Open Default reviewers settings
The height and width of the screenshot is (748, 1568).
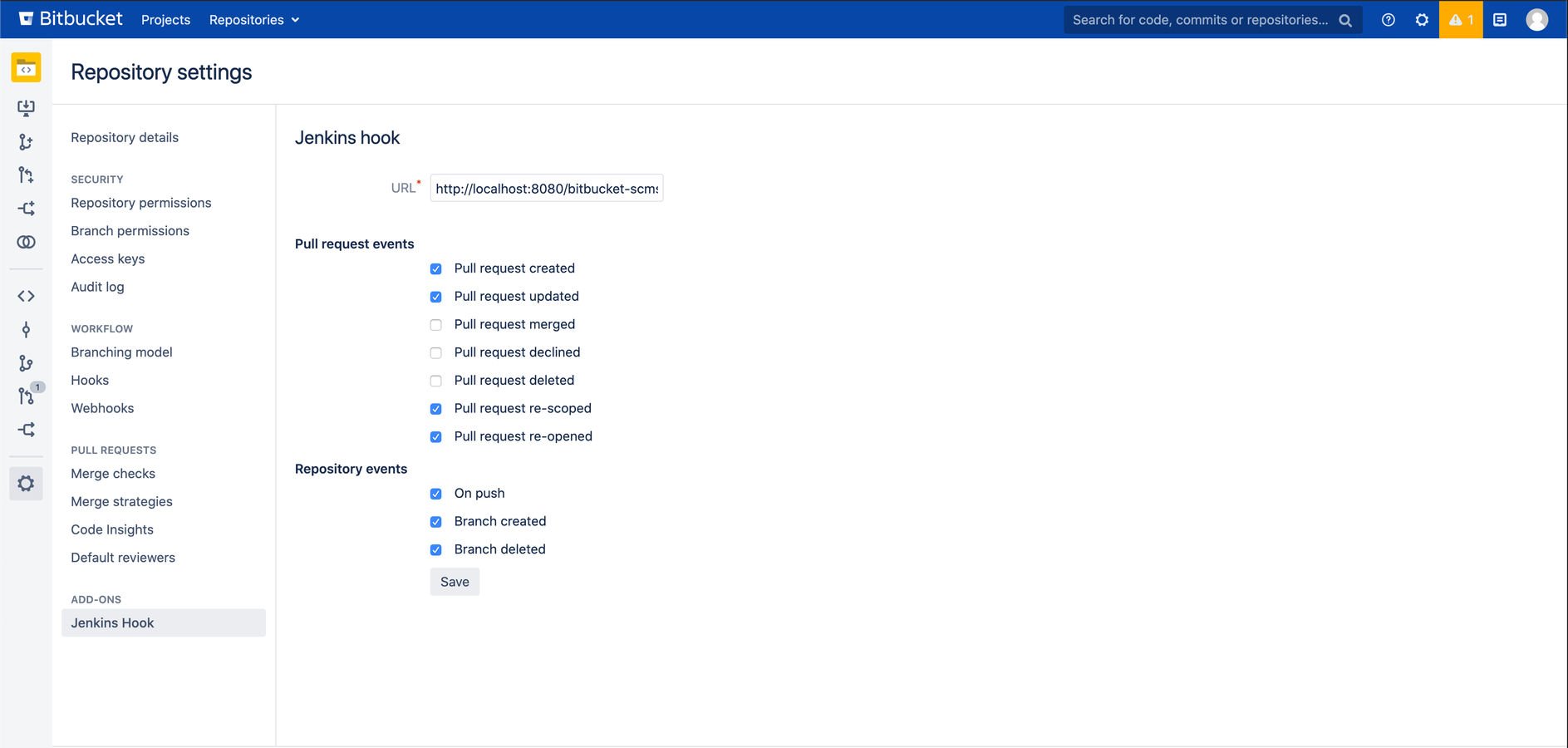[x=123, y=558]
